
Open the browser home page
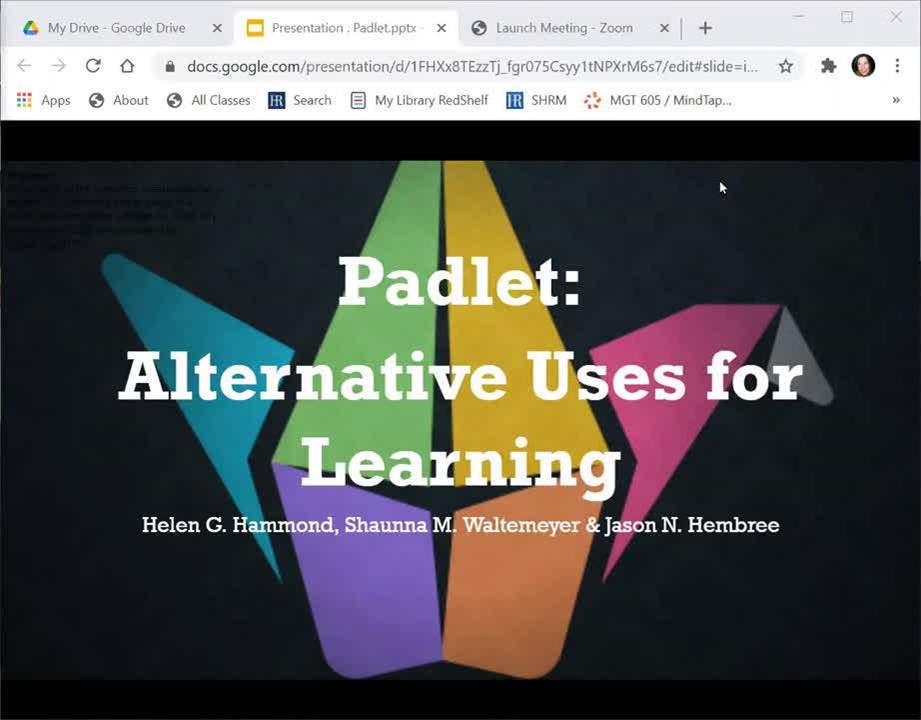click(x=127, y=66)
